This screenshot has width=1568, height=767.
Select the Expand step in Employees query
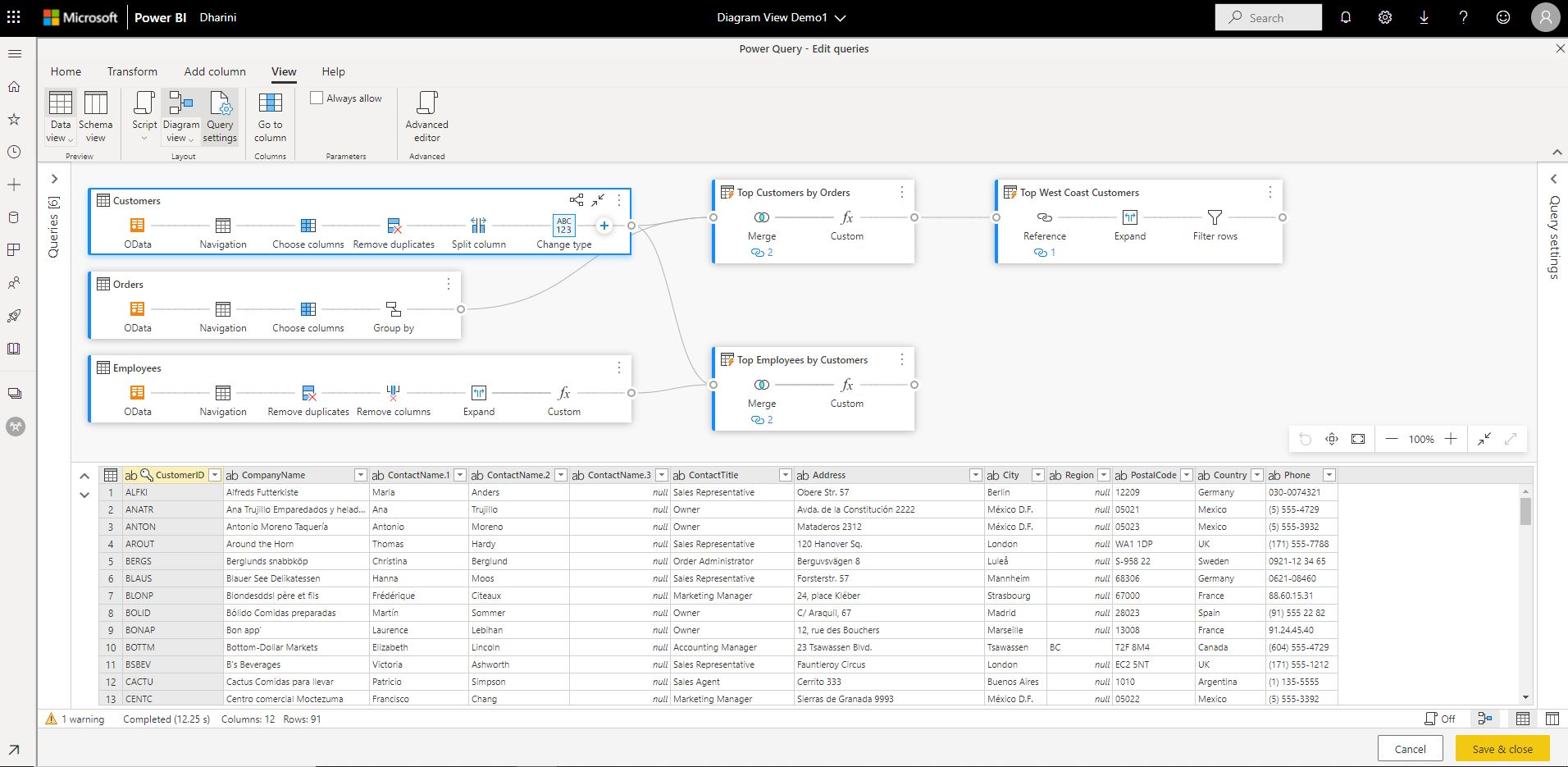[x=479, y=399]
